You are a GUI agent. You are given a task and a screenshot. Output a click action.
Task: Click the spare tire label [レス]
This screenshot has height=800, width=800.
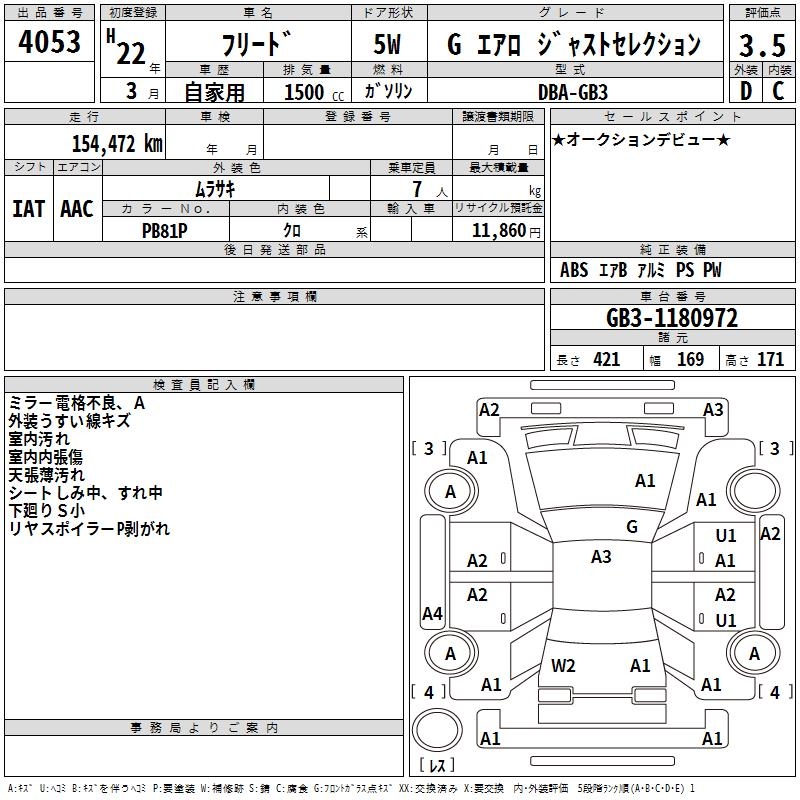click(x=437, y=765)
